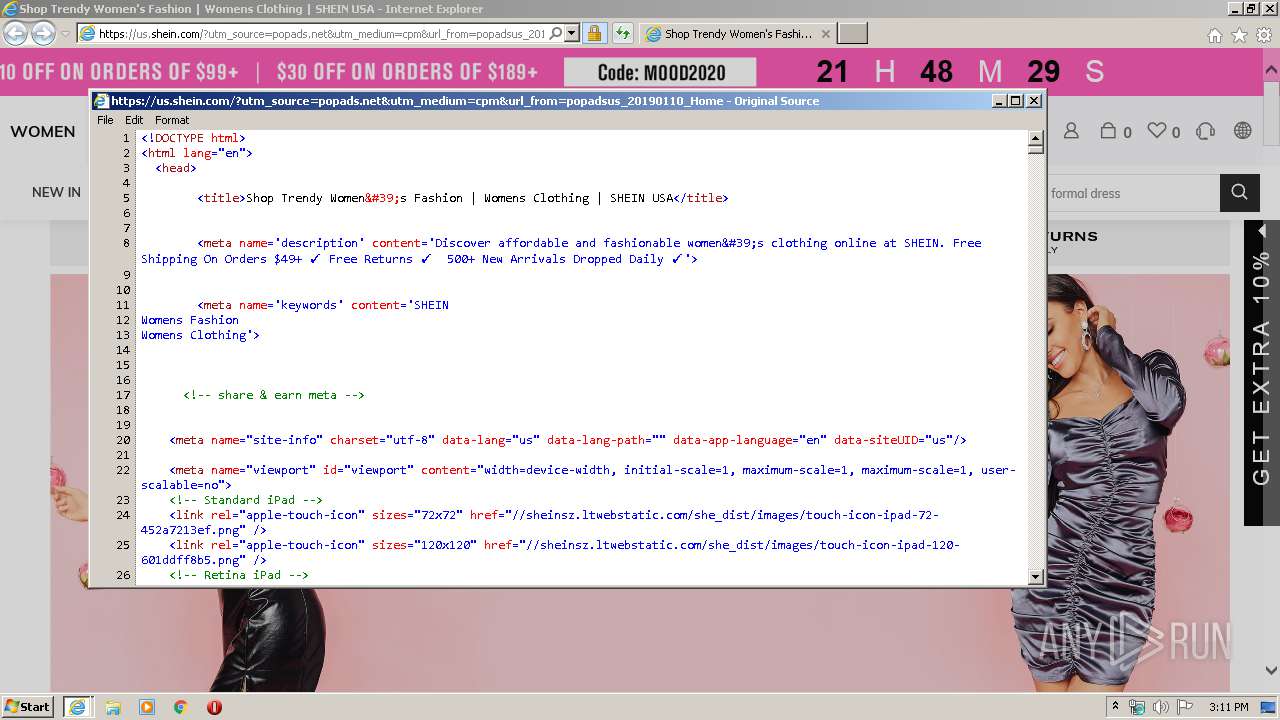Click the 'Retina iPad' comment line

(x=239, y=575)
